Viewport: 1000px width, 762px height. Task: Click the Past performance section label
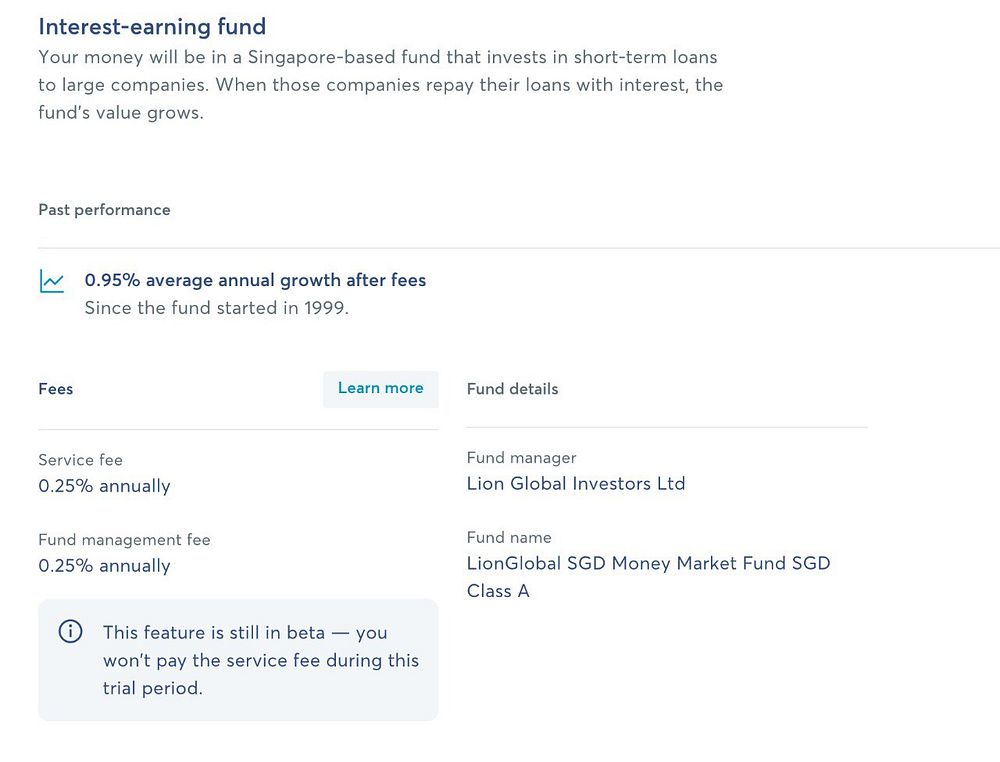click(x=104, y=210)
